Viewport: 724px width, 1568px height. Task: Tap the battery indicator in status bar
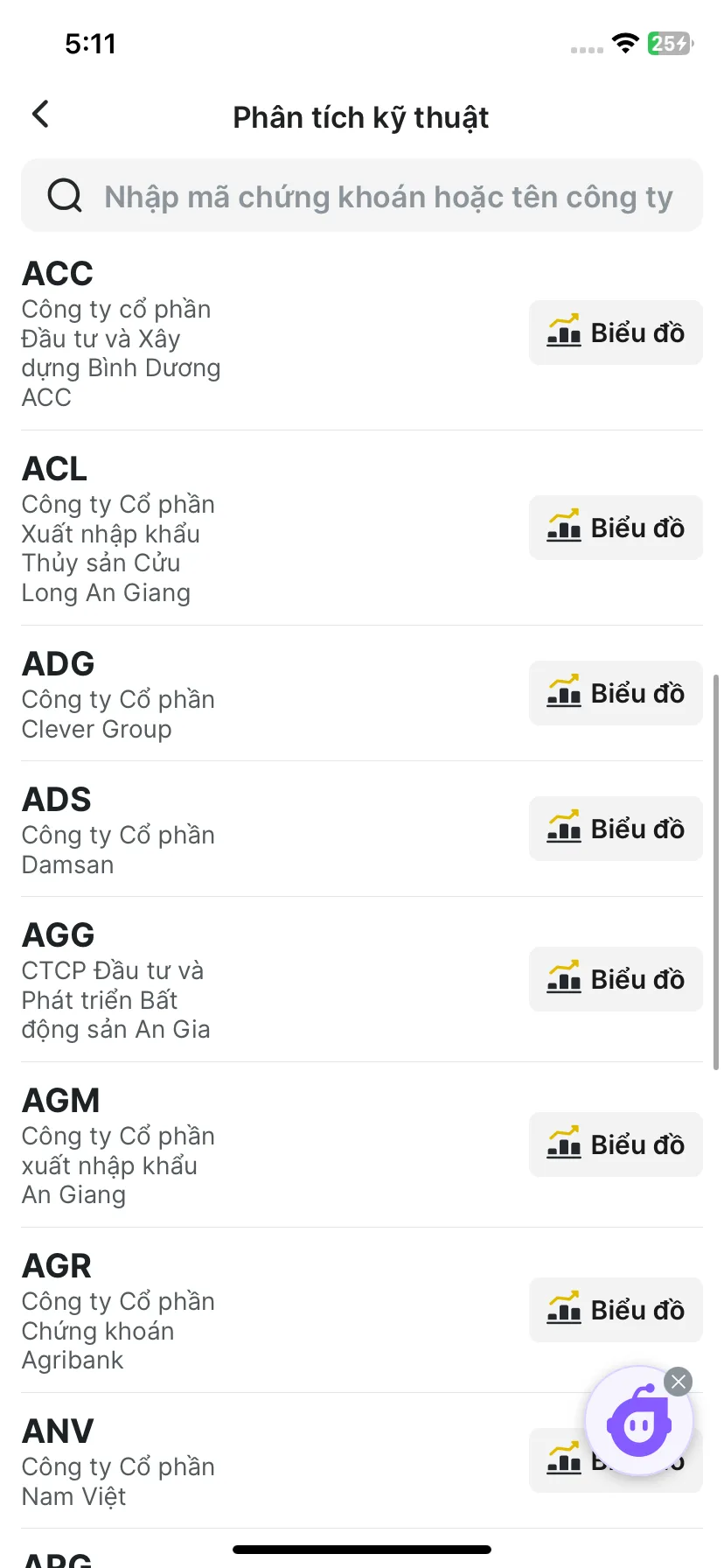(670, 43)
